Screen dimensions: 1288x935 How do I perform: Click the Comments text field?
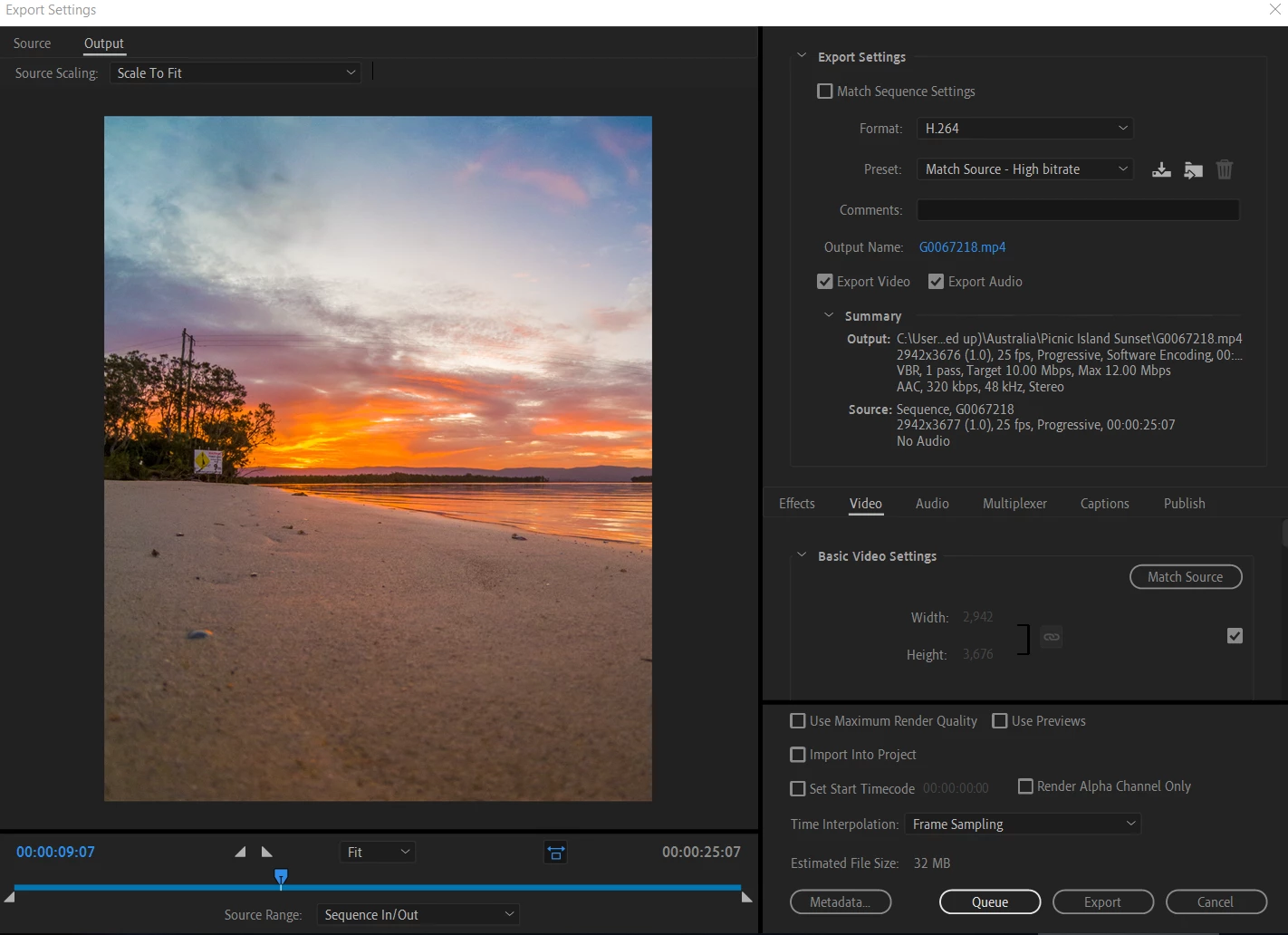tap(1078, 210)
